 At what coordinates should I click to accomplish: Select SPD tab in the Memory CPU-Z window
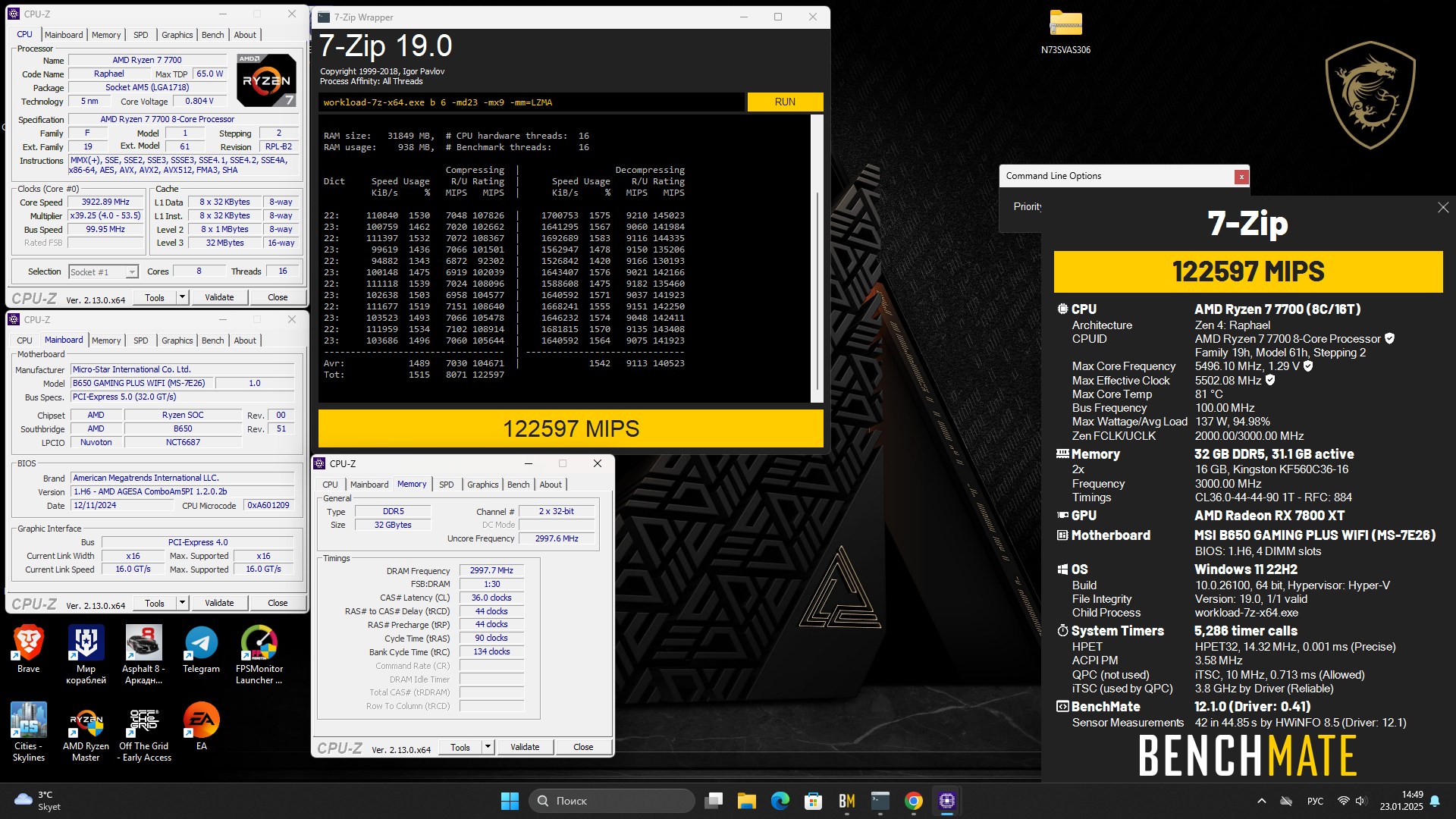point(447,485)
